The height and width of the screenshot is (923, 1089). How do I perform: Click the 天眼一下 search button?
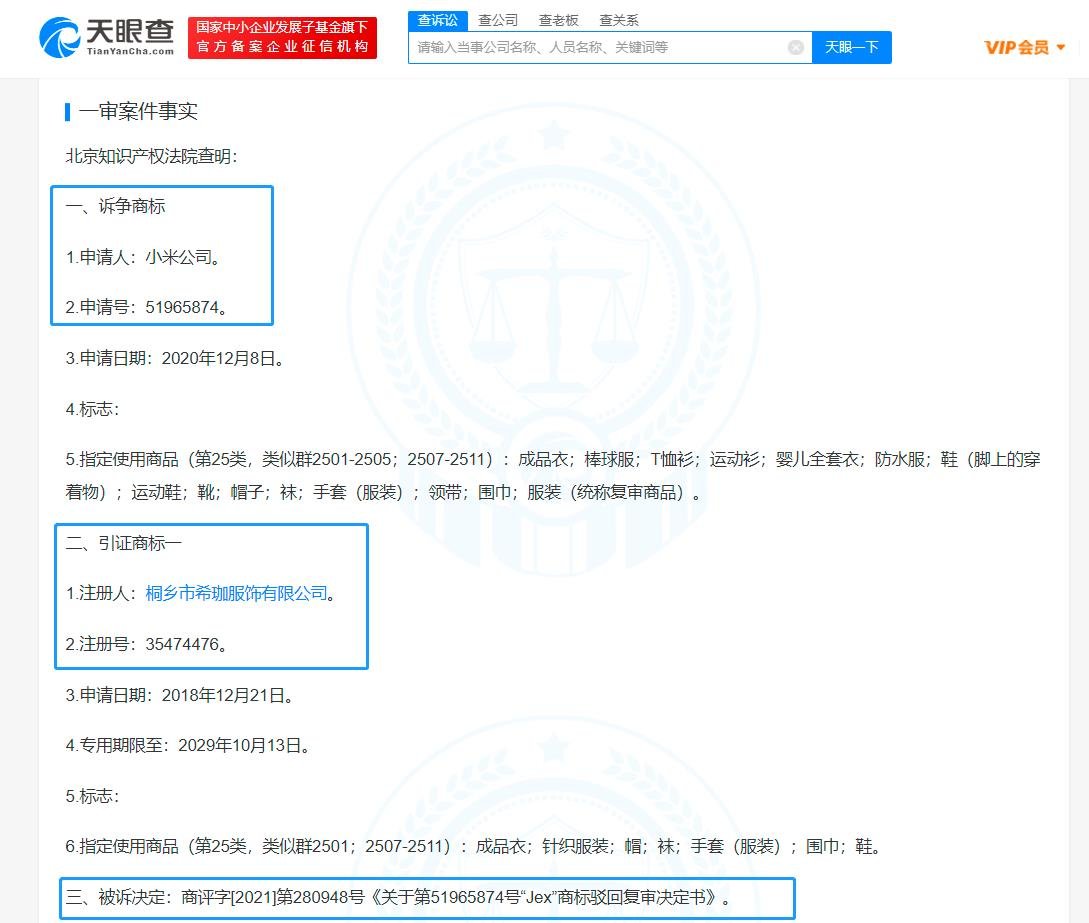pos(851,47)
